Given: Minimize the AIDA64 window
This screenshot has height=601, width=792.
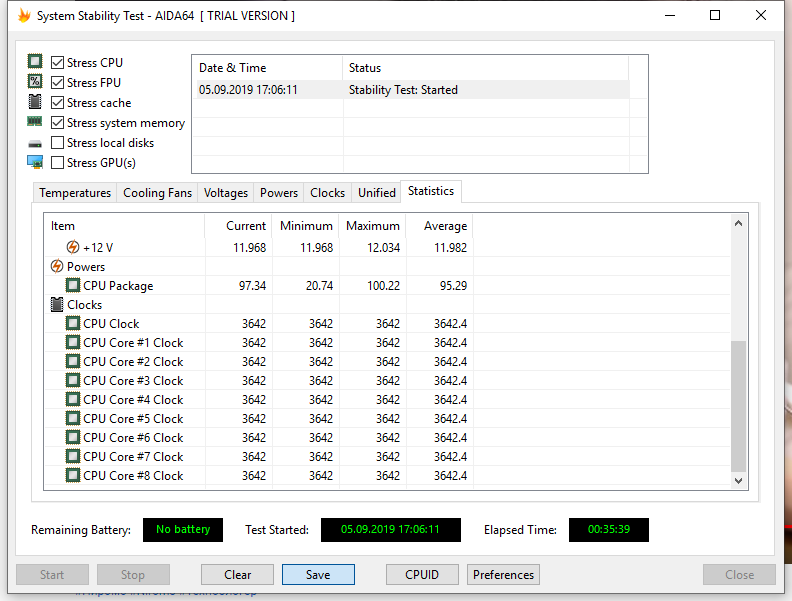Looking at the screenshot, I should point(670,15).
